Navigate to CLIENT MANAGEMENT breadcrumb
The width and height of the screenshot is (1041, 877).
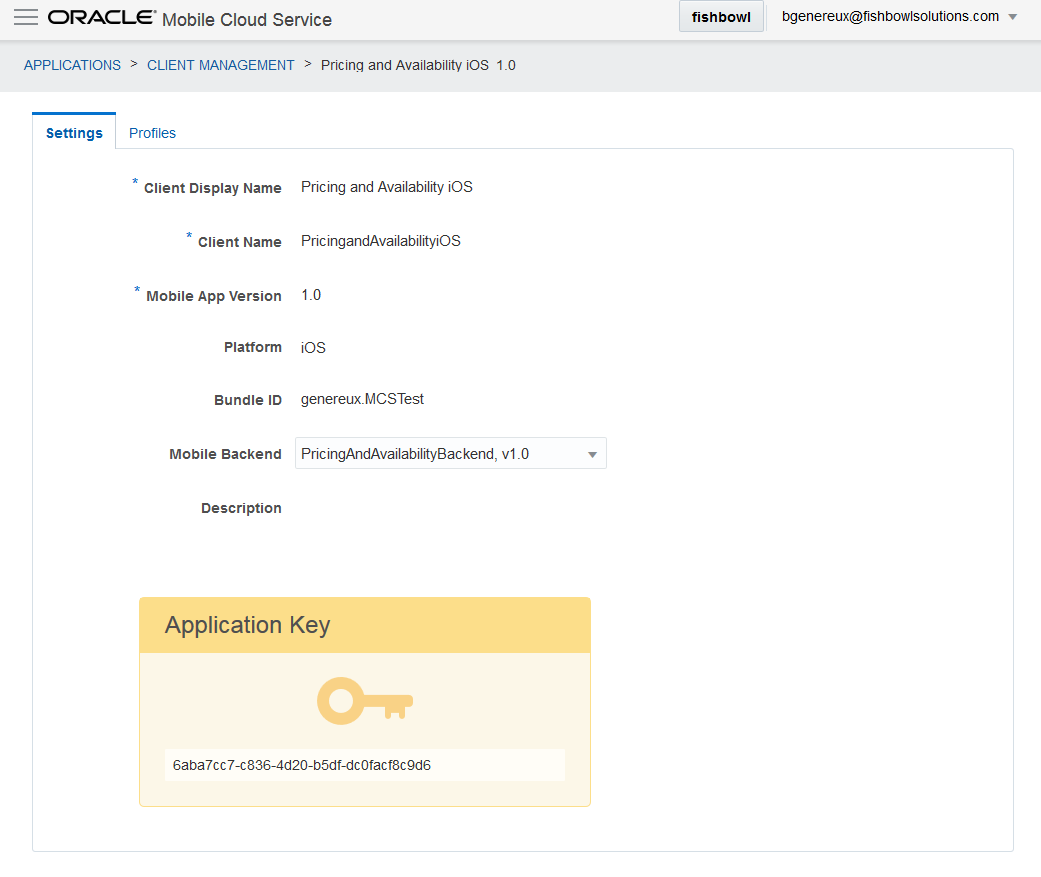pos(220,65)
